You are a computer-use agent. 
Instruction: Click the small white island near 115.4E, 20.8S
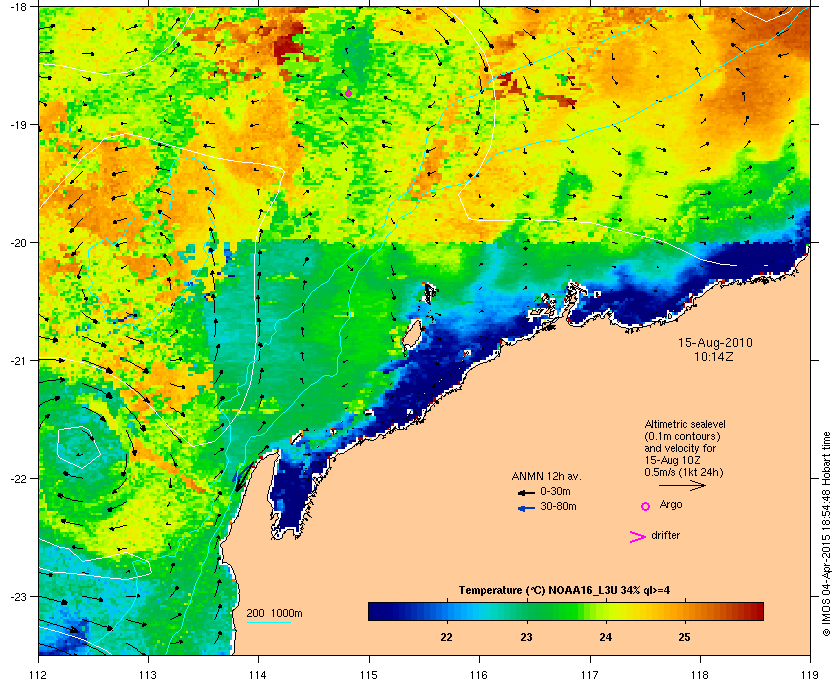pyautogui.click(x=412, y=335)
